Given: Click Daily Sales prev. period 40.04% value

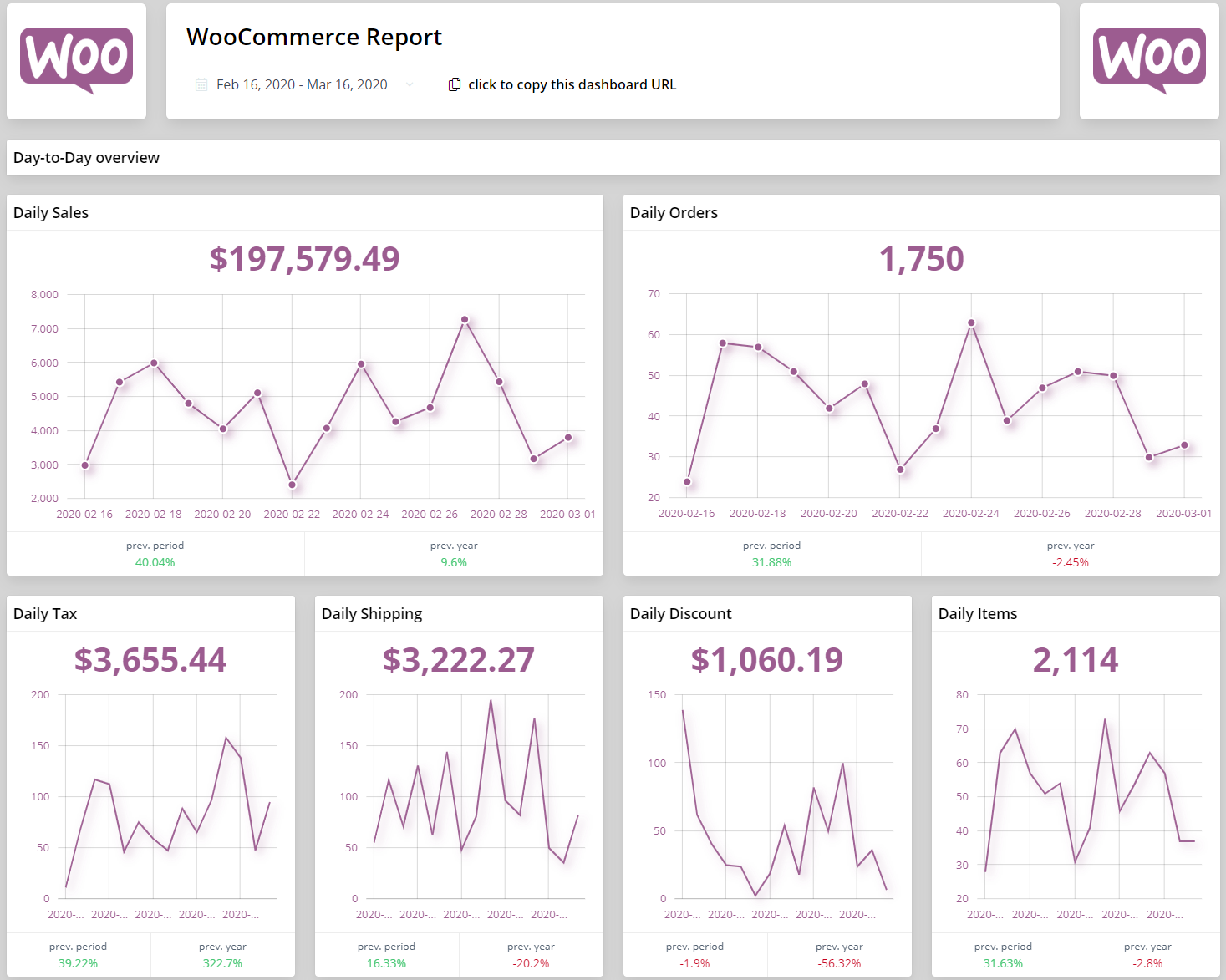Looking at the screenshot, I should [155, 562].
